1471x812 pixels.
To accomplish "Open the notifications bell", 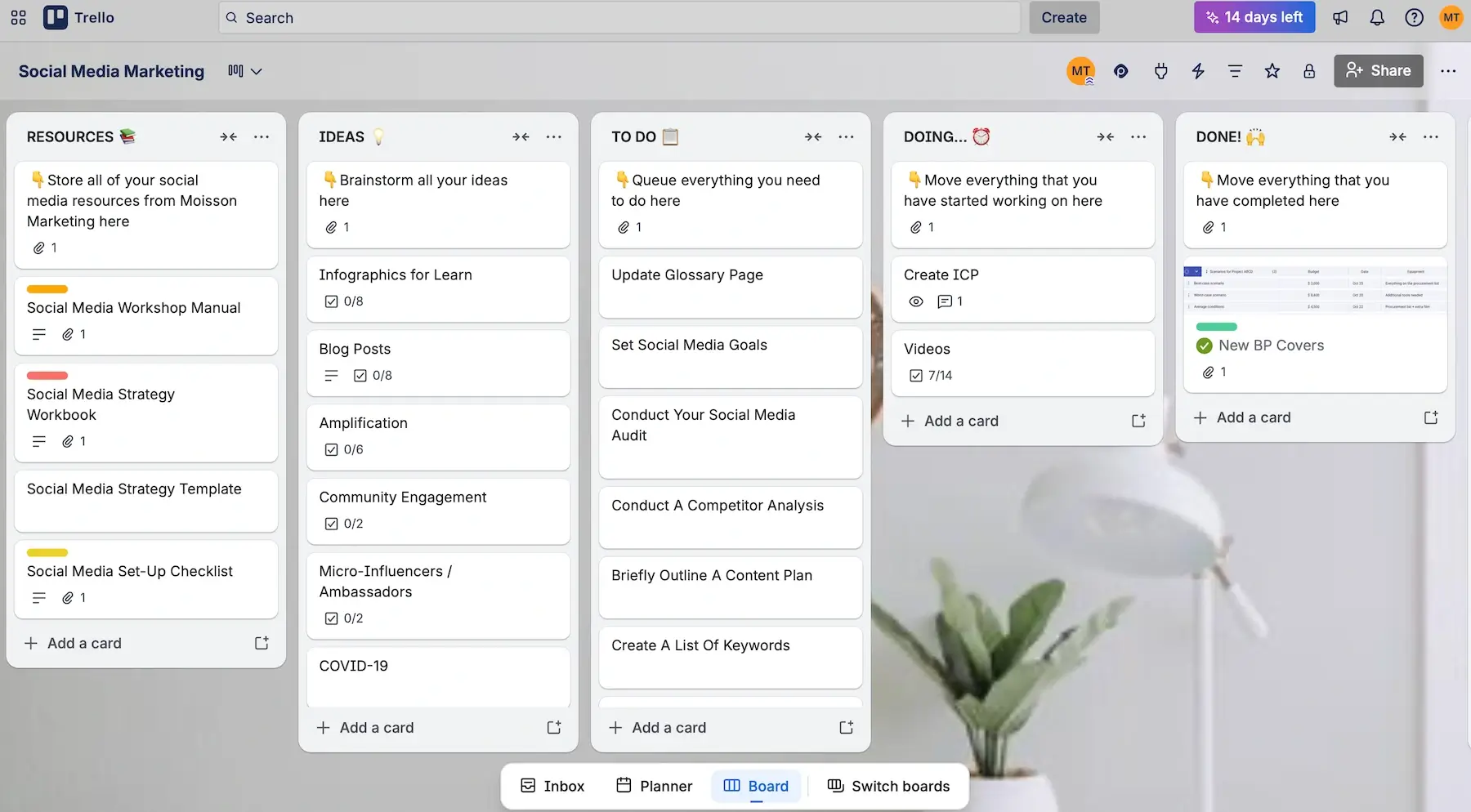I will click(1377, 17).
